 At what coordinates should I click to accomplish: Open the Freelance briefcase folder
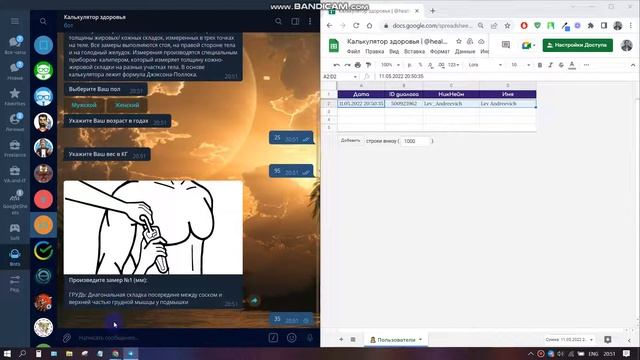click(15, 148)
